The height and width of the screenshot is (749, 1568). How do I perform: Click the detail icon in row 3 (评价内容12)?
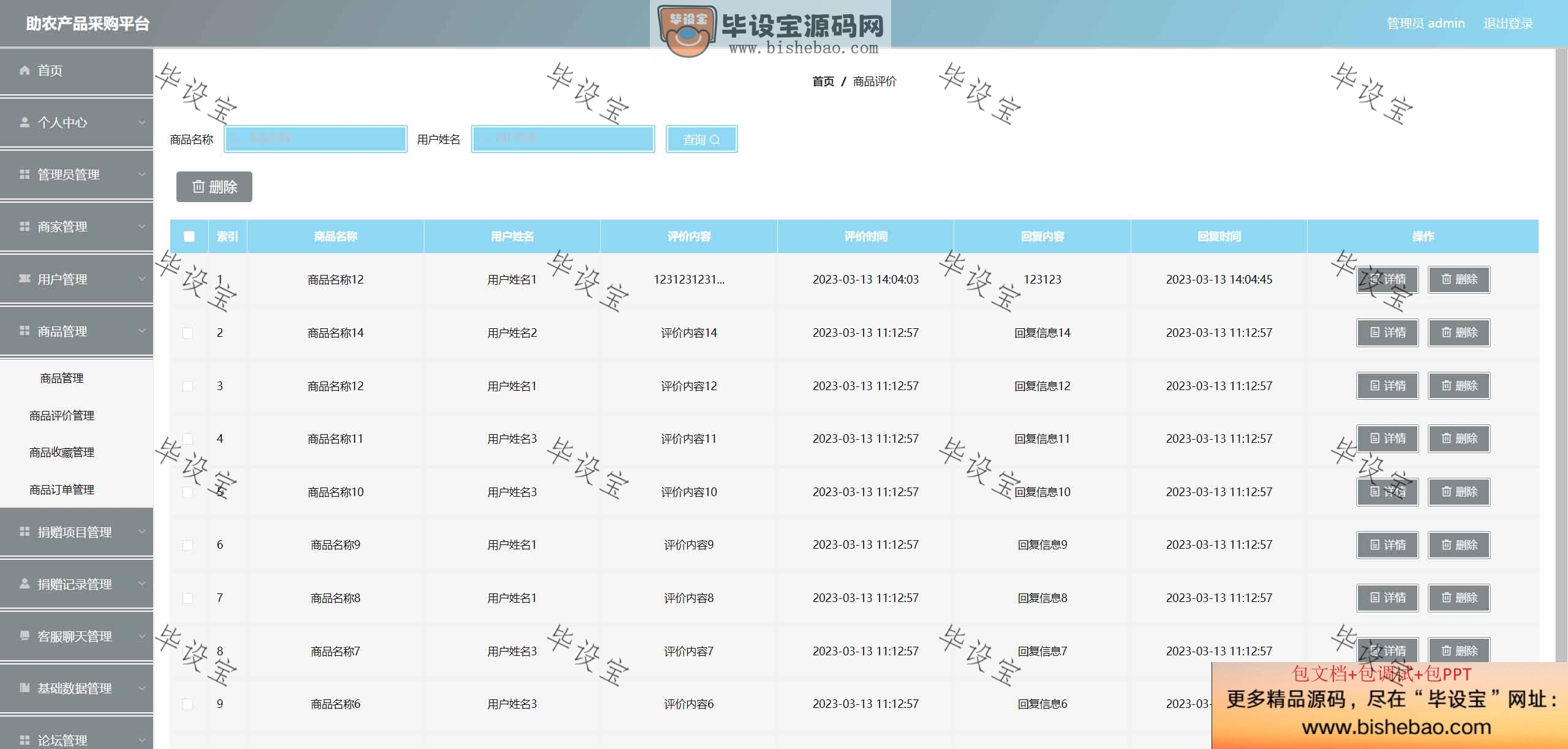[1375, 386]
